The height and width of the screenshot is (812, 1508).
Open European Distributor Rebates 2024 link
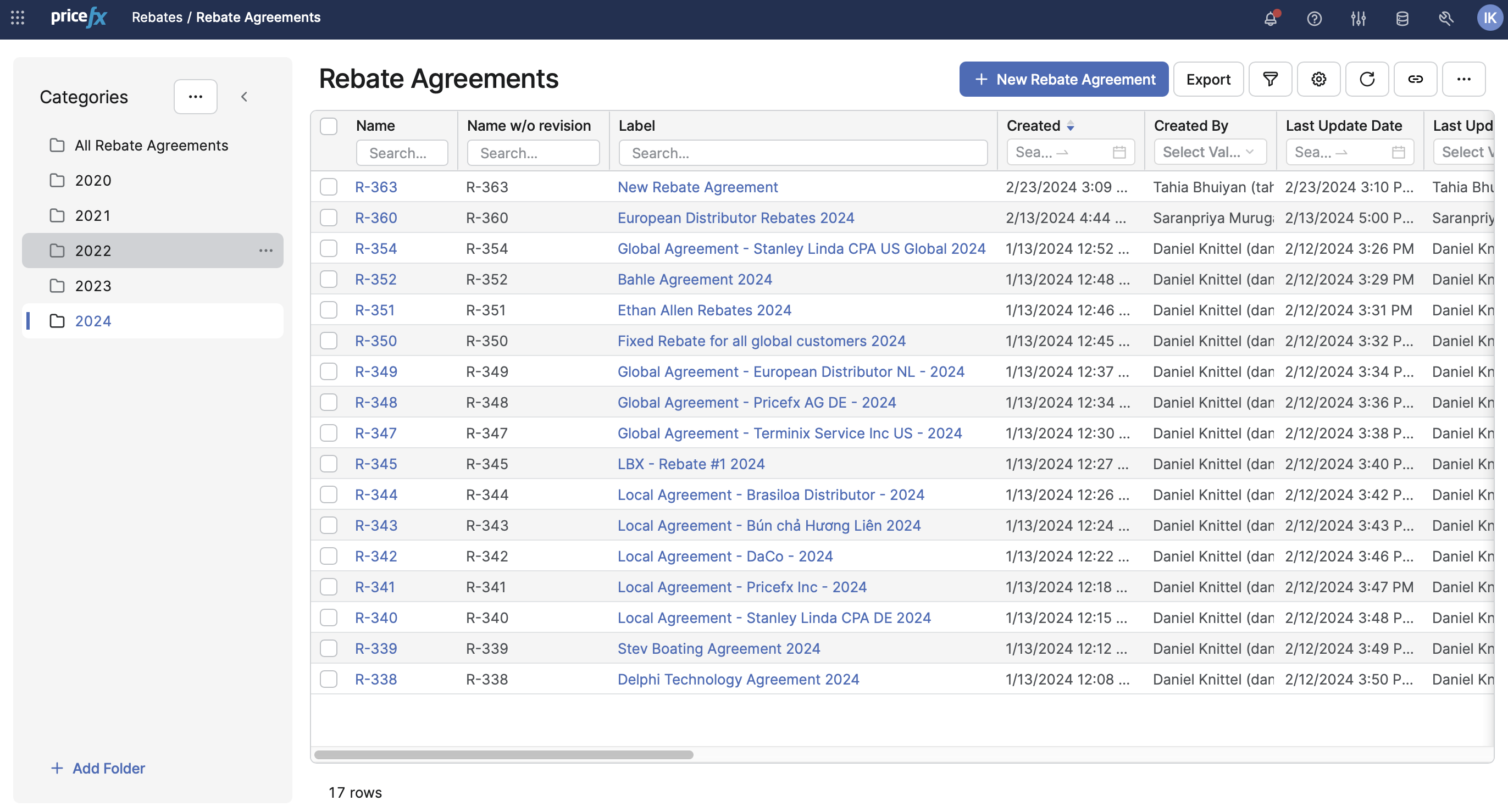tap(735, 218)
